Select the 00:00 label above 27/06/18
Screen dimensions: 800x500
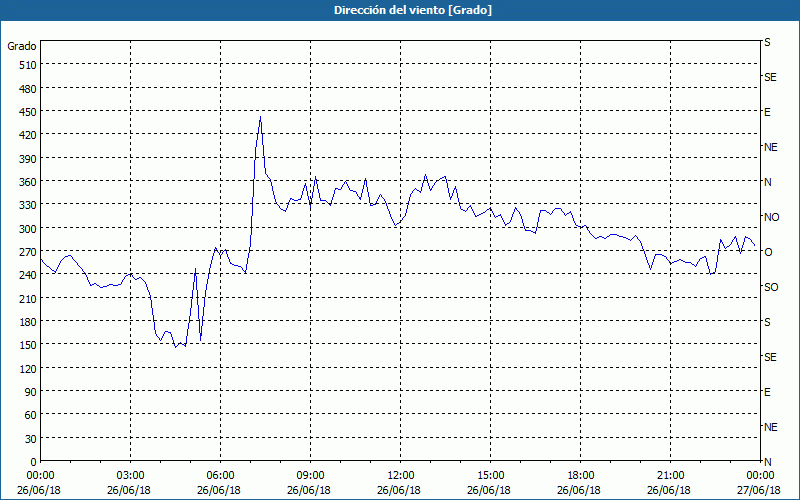760,476
